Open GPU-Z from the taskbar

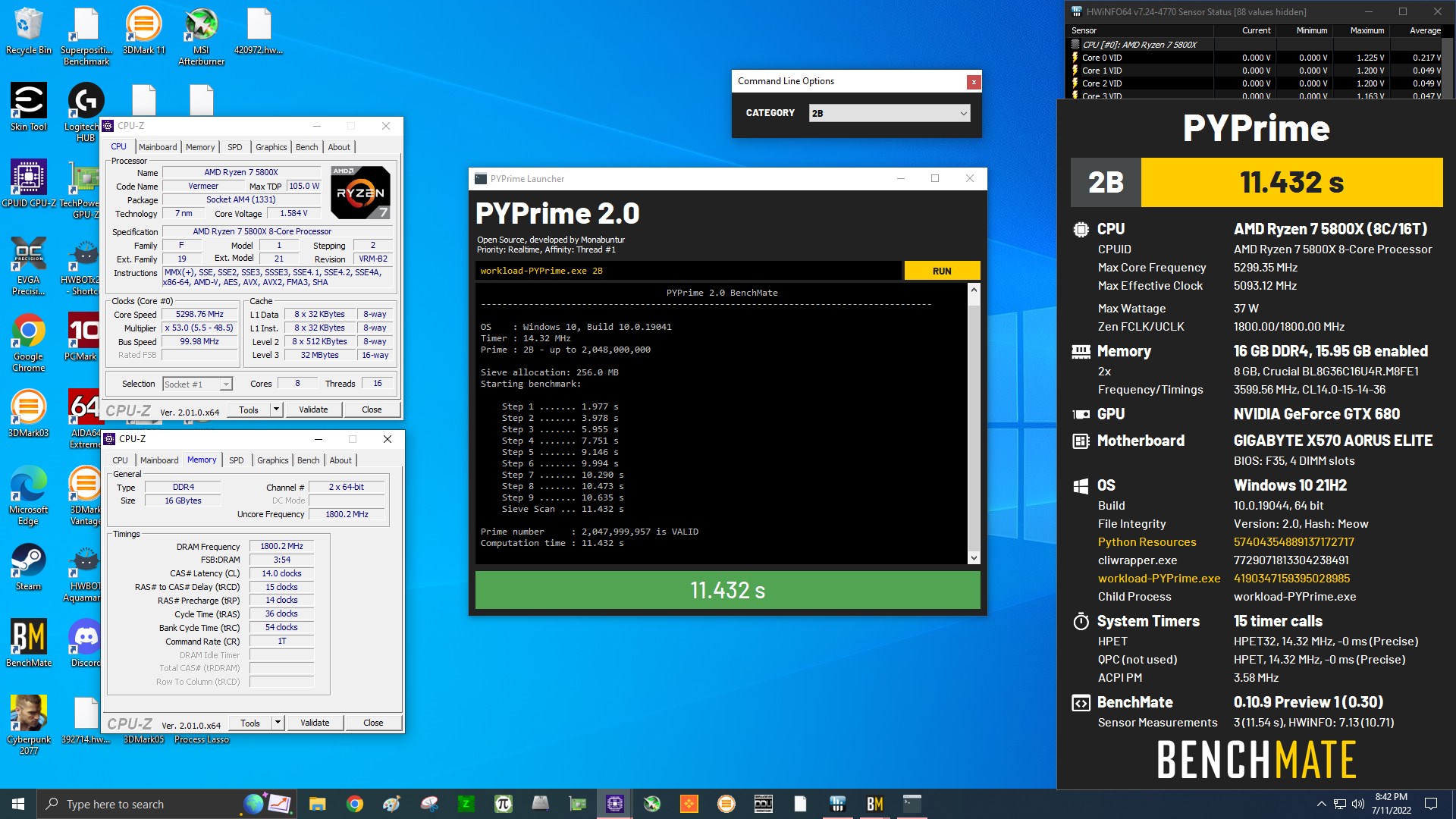coord(578,804)
